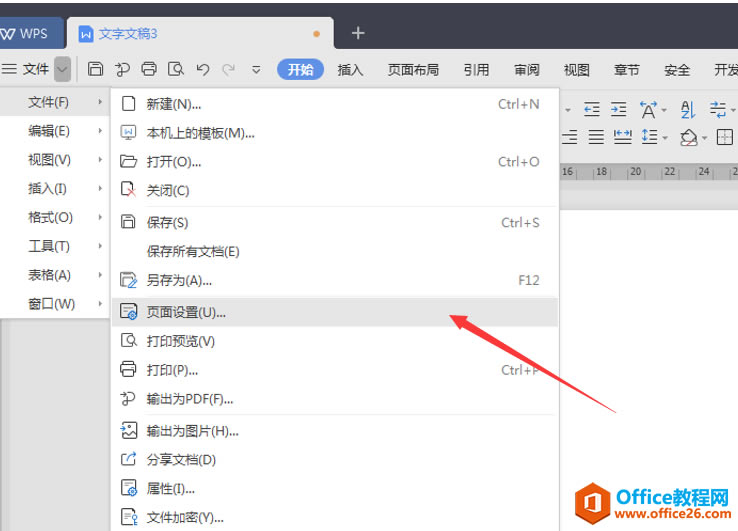The width and height of the screenshot is (738, 531).
Task: Click the WPS home tab
Action: (x=31, y=33)
